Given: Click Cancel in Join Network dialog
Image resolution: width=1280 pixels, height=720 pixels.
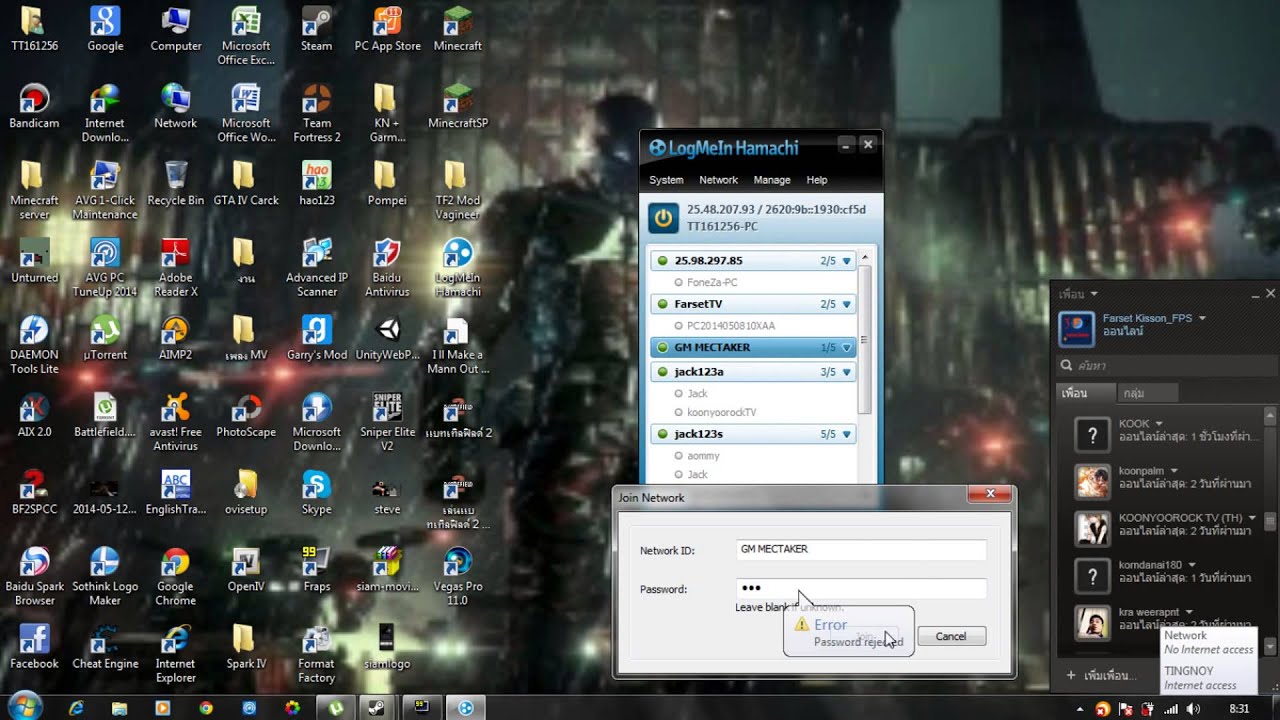Looking at the screenshot, I should 951,636.
